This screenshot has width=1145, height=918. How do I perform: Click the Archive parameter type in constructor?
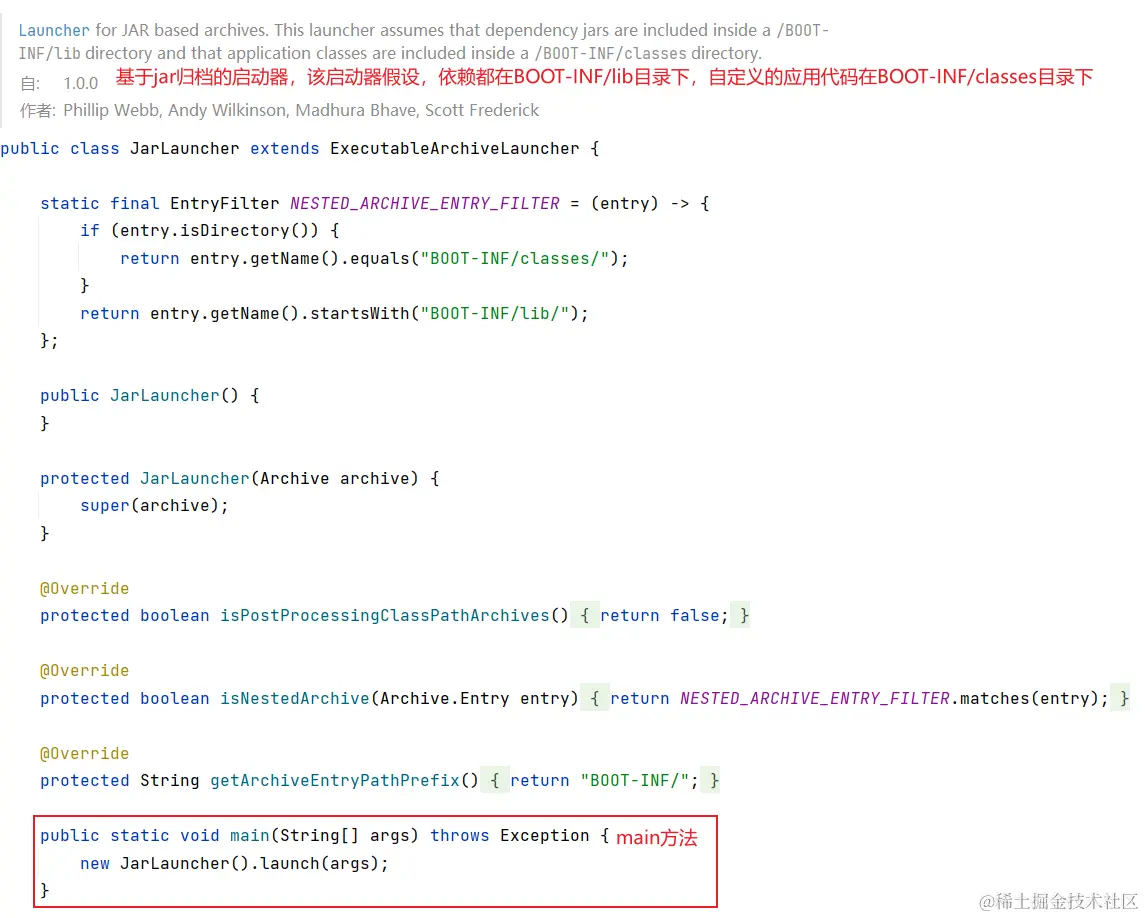pos(294,478)
